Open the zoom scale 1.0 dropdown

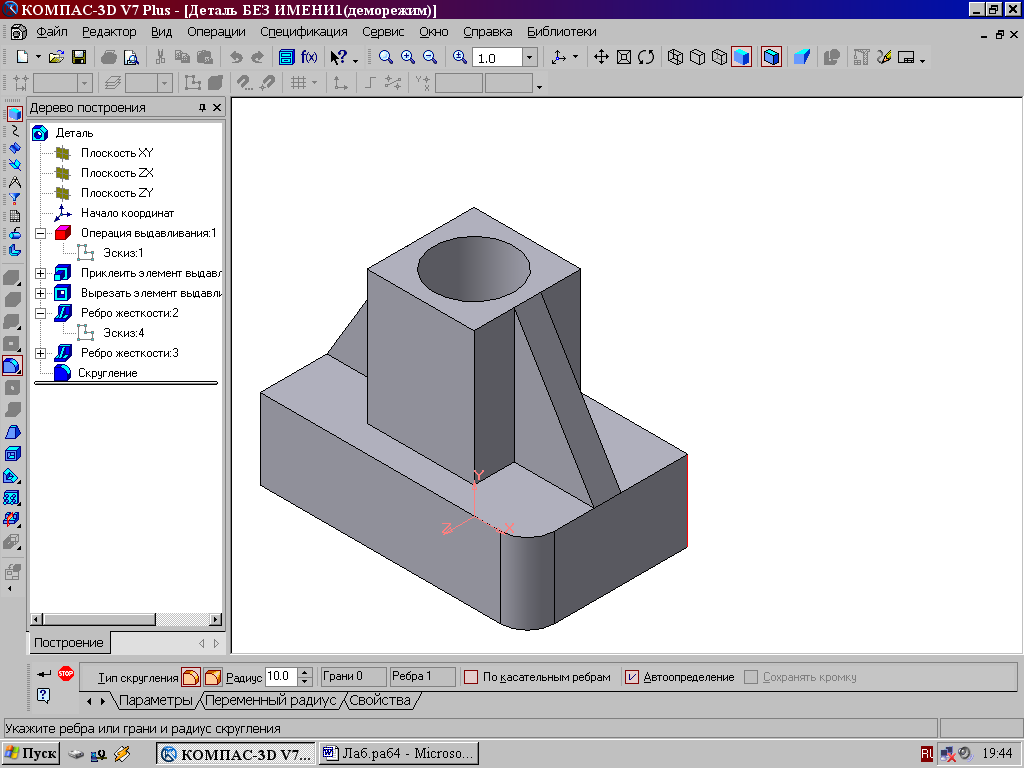[x=530, y=57]
